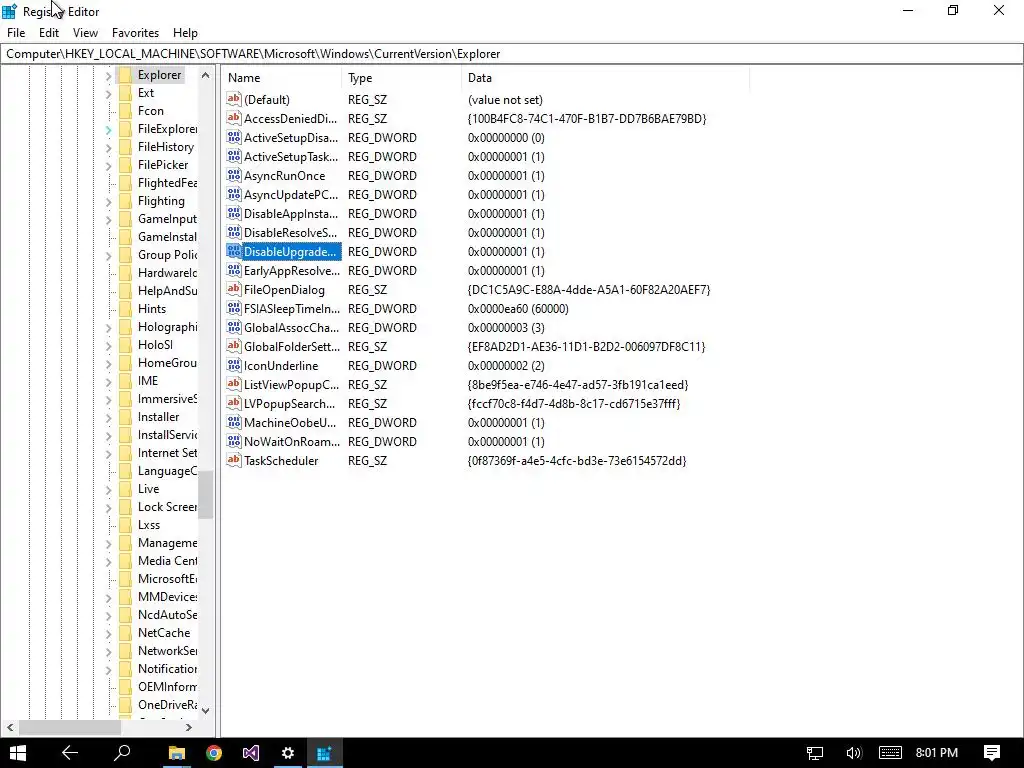
Task: Select the IME key in tree
Action: [x=148, y=381]
